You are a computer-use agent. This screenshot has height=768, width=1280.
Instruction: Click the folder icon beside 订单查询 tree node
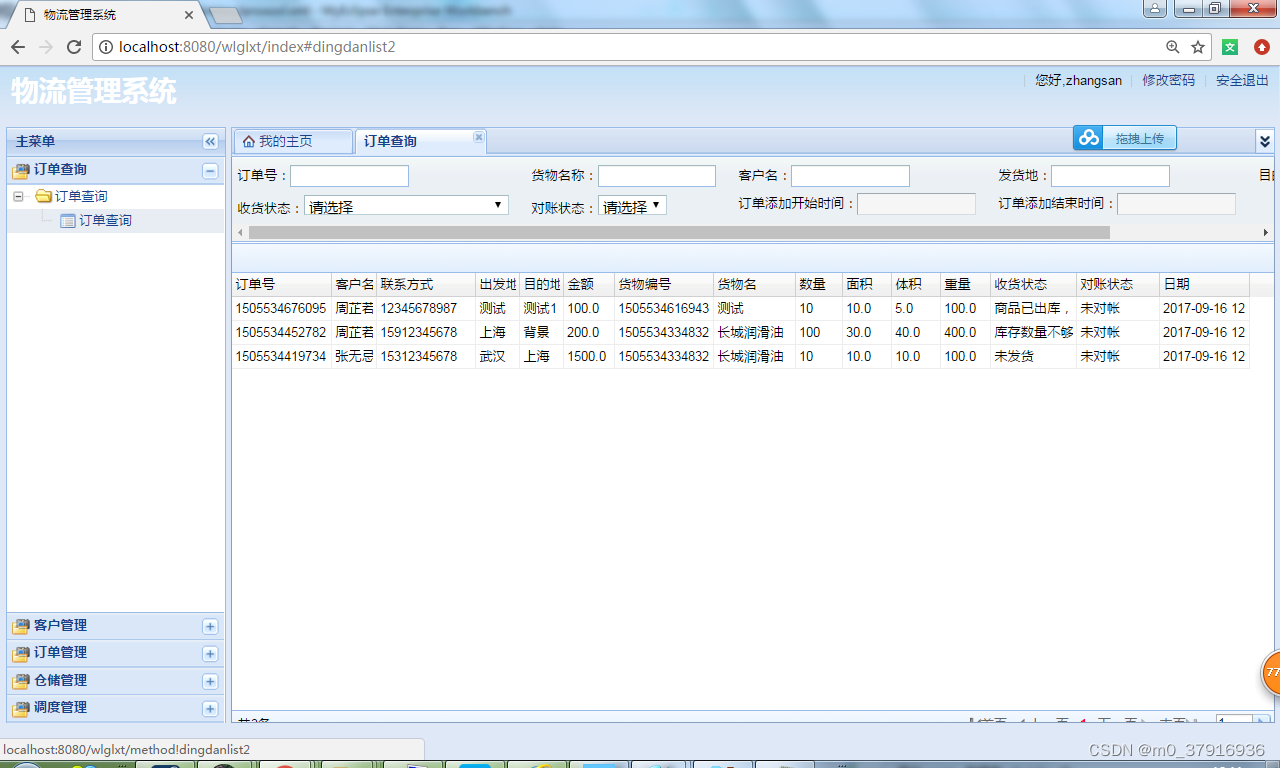tap(43, 196)
